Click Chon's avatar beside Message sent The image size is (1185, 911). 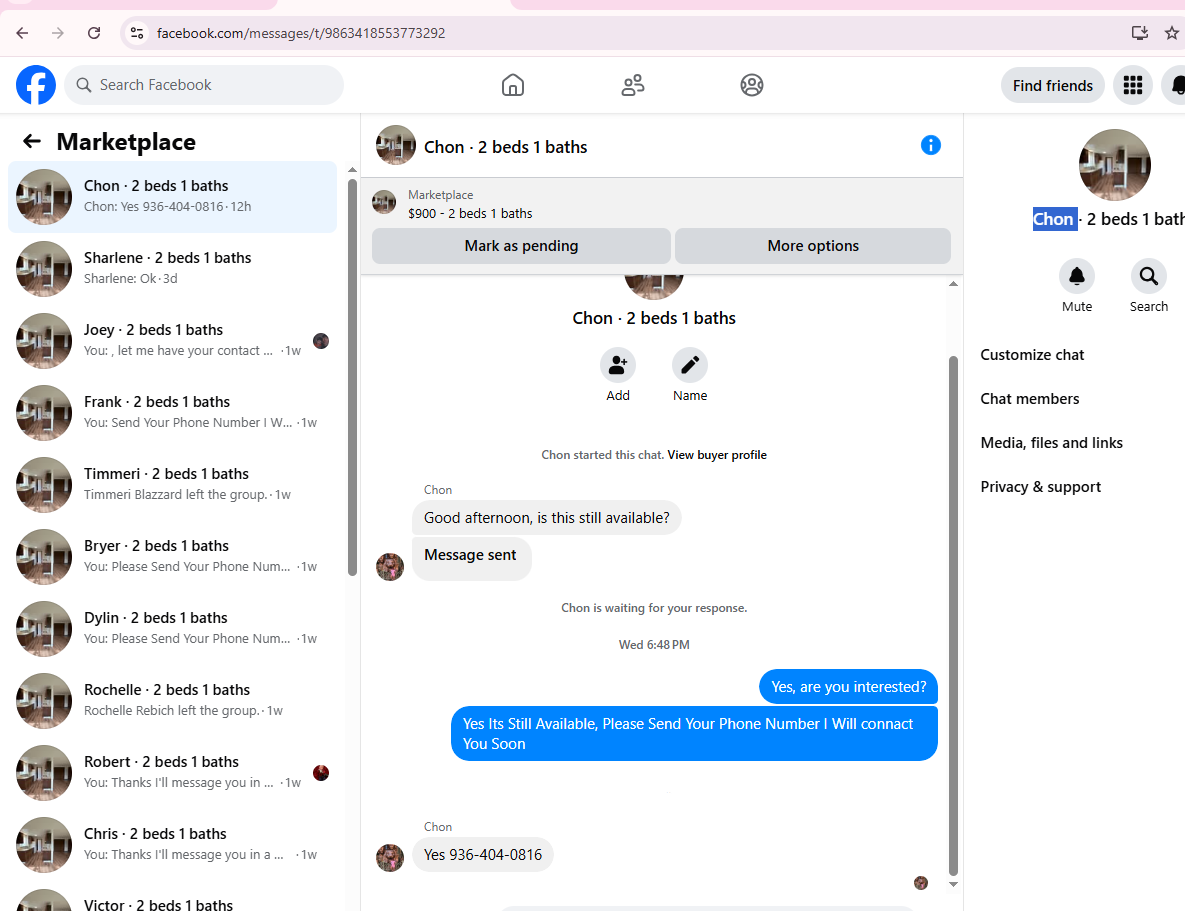click(x=390, y=566)
